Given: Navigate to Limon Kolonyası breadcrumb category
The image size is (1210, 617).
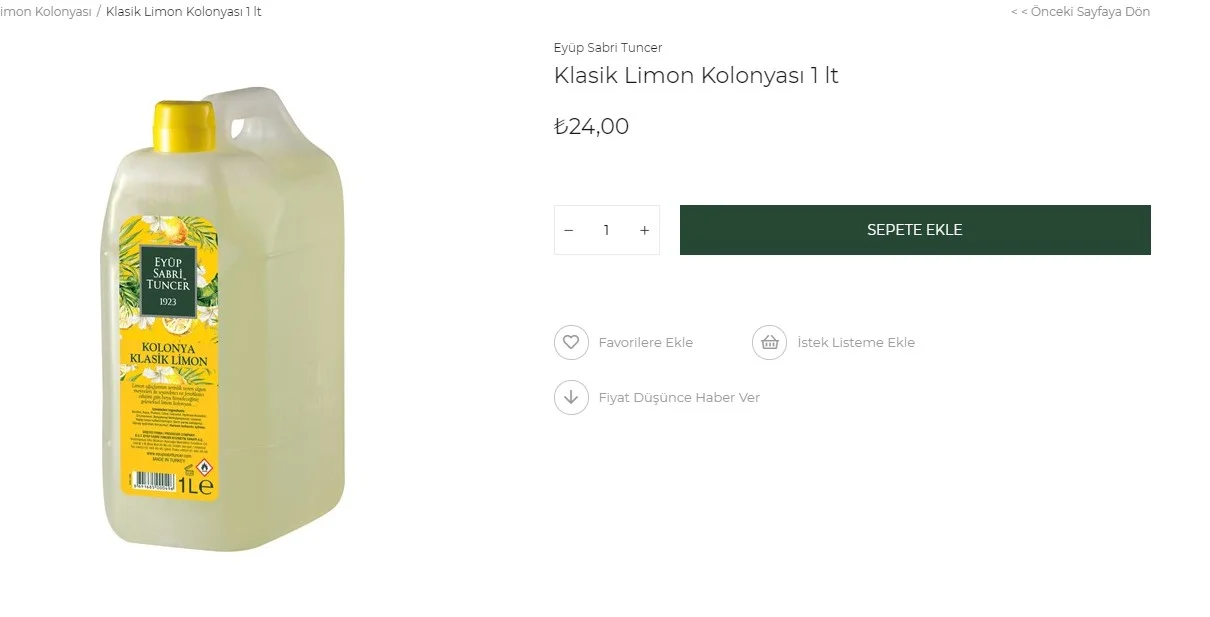Looking at the screenshot, I should point(45,12).
